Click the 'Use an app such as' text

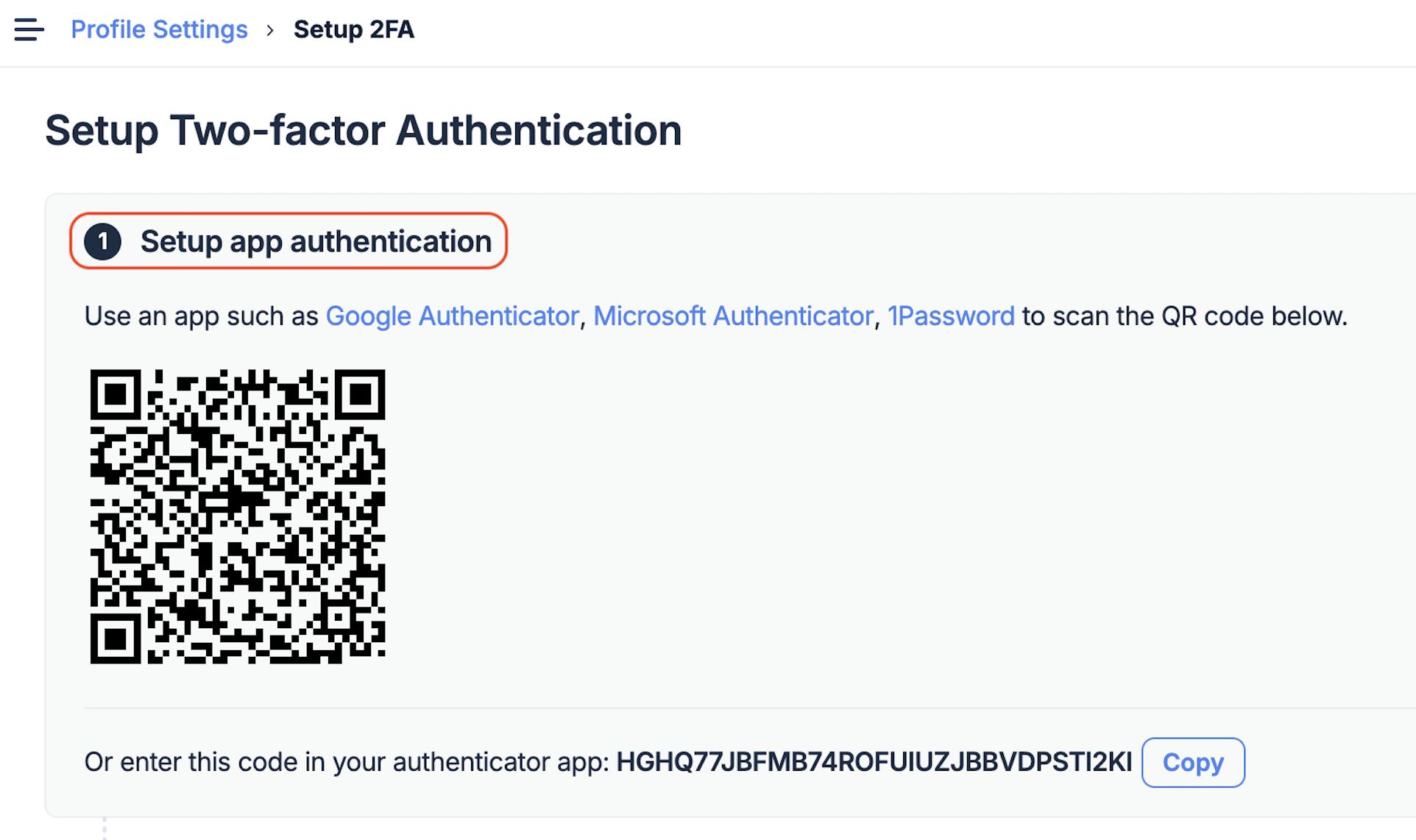201,316
